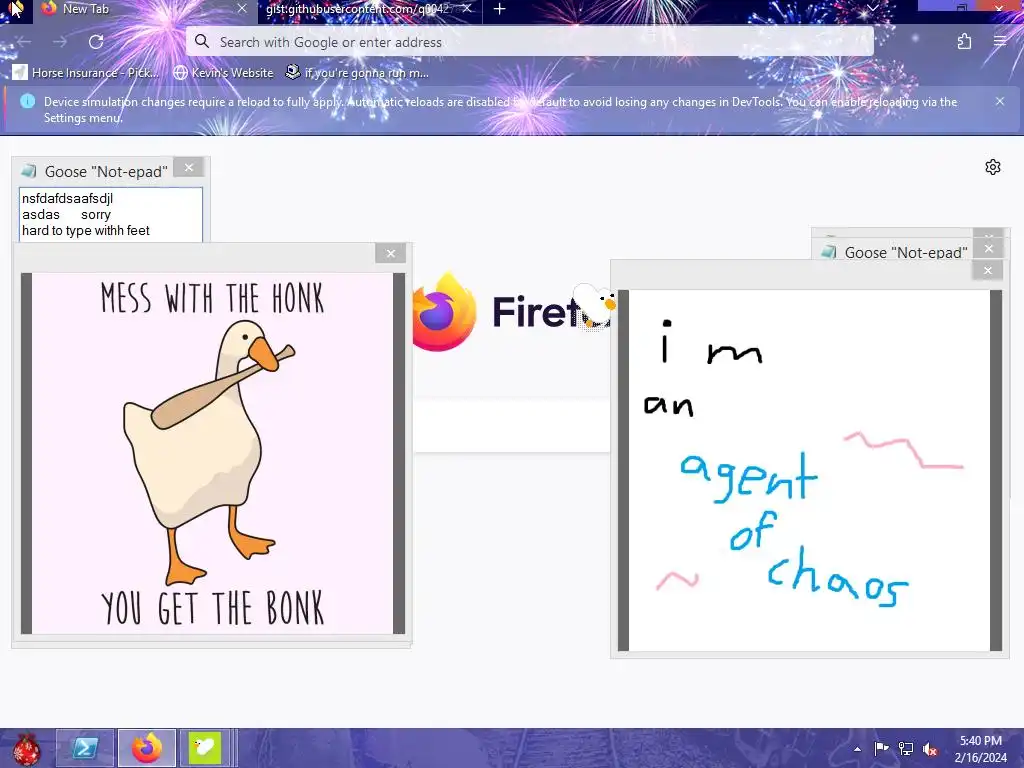Click the agent of chaos drawing
Screen dimensions: 1024x768
810,470
